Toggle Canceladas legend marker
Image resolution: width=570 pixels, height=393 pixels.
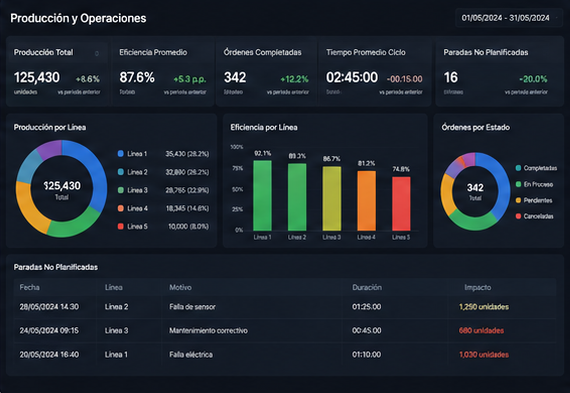tap(518, 216)
